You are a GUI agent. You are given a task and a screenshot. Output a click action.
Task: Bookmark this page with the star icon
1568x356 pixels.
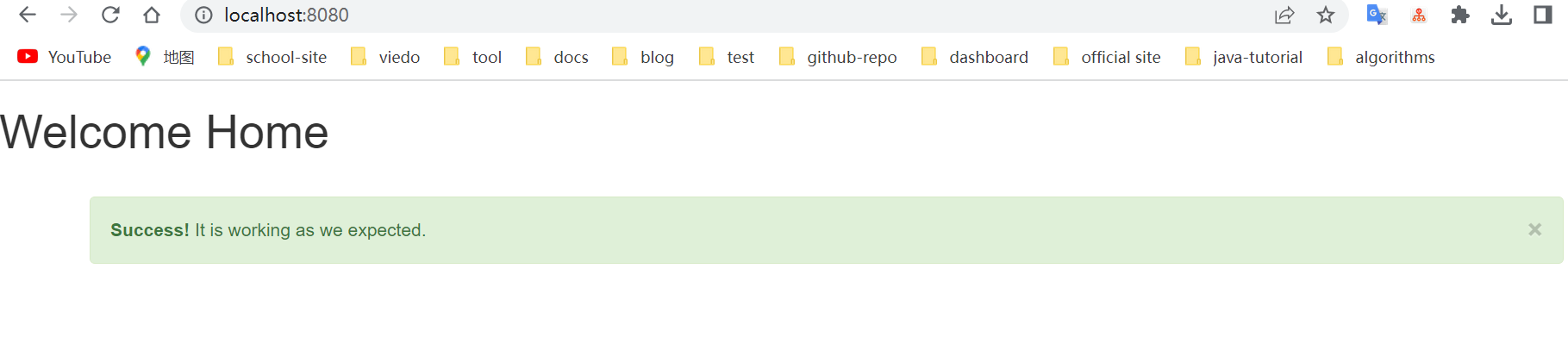[1326, 15]
